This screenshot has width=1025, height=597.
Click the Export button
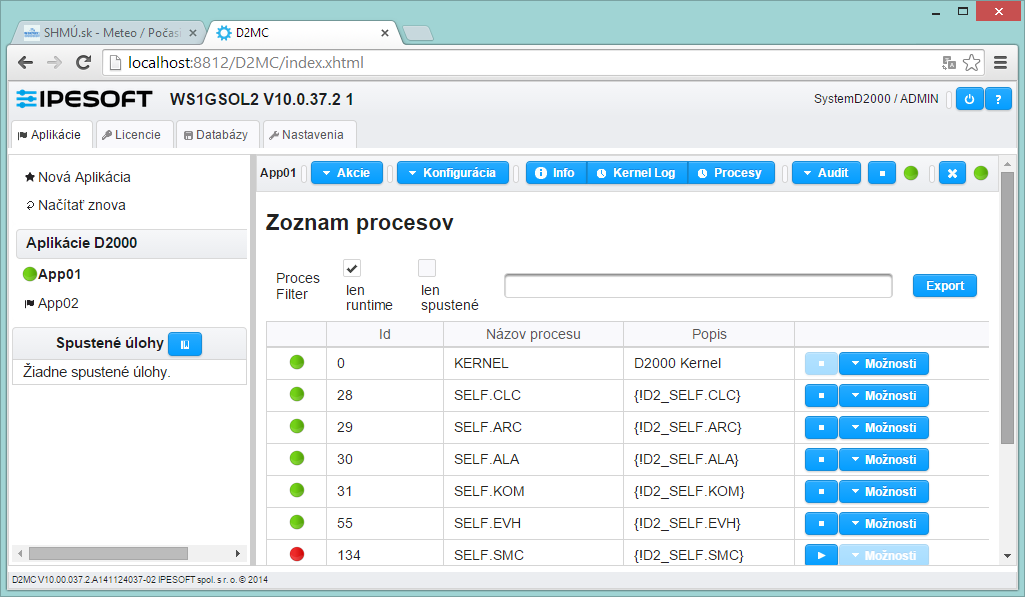(x=944, y=286)
